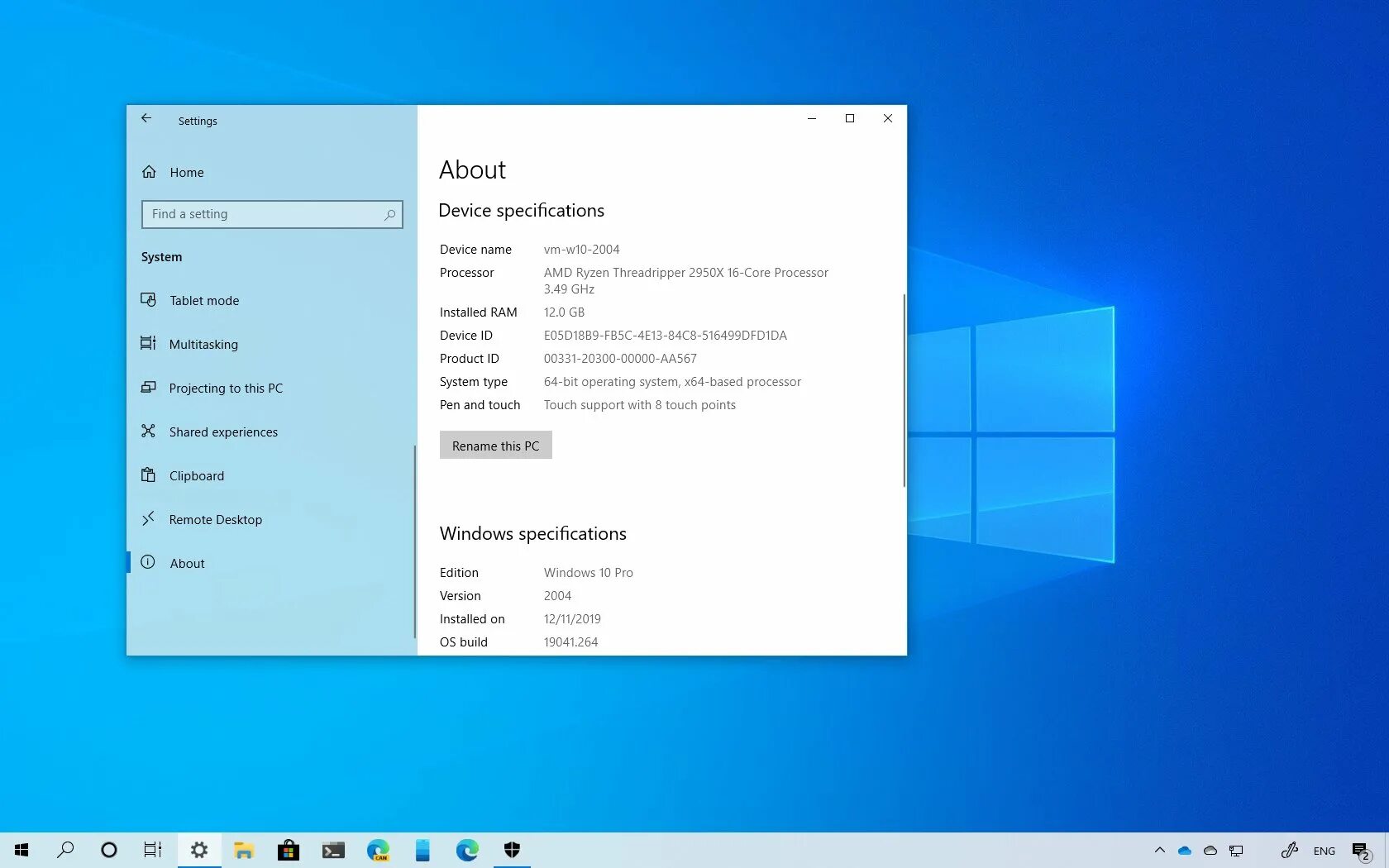The height and width of the screenshot is (868, 1389).
Task: Click the device name value vm-w10-2004
Action: pyautogui.click(x=581, y=250)
